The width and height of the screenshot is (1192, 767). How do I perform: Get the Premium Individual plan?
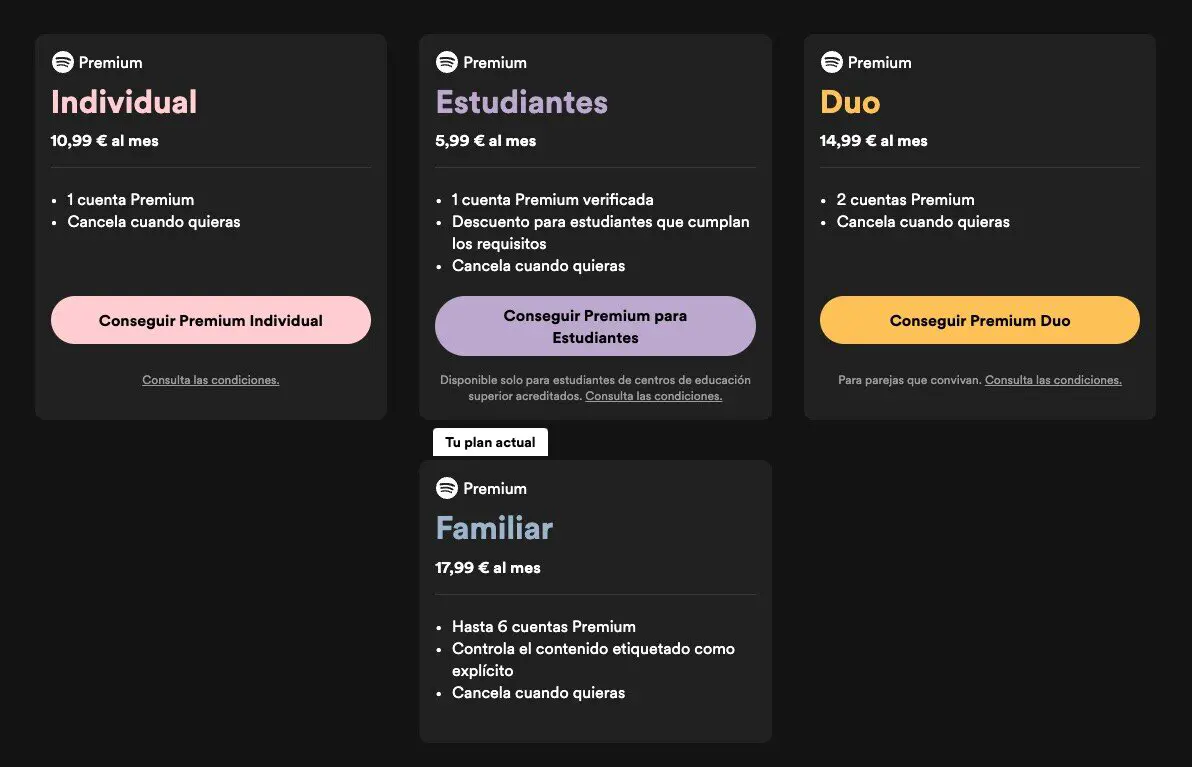click(x=211, y=320)
